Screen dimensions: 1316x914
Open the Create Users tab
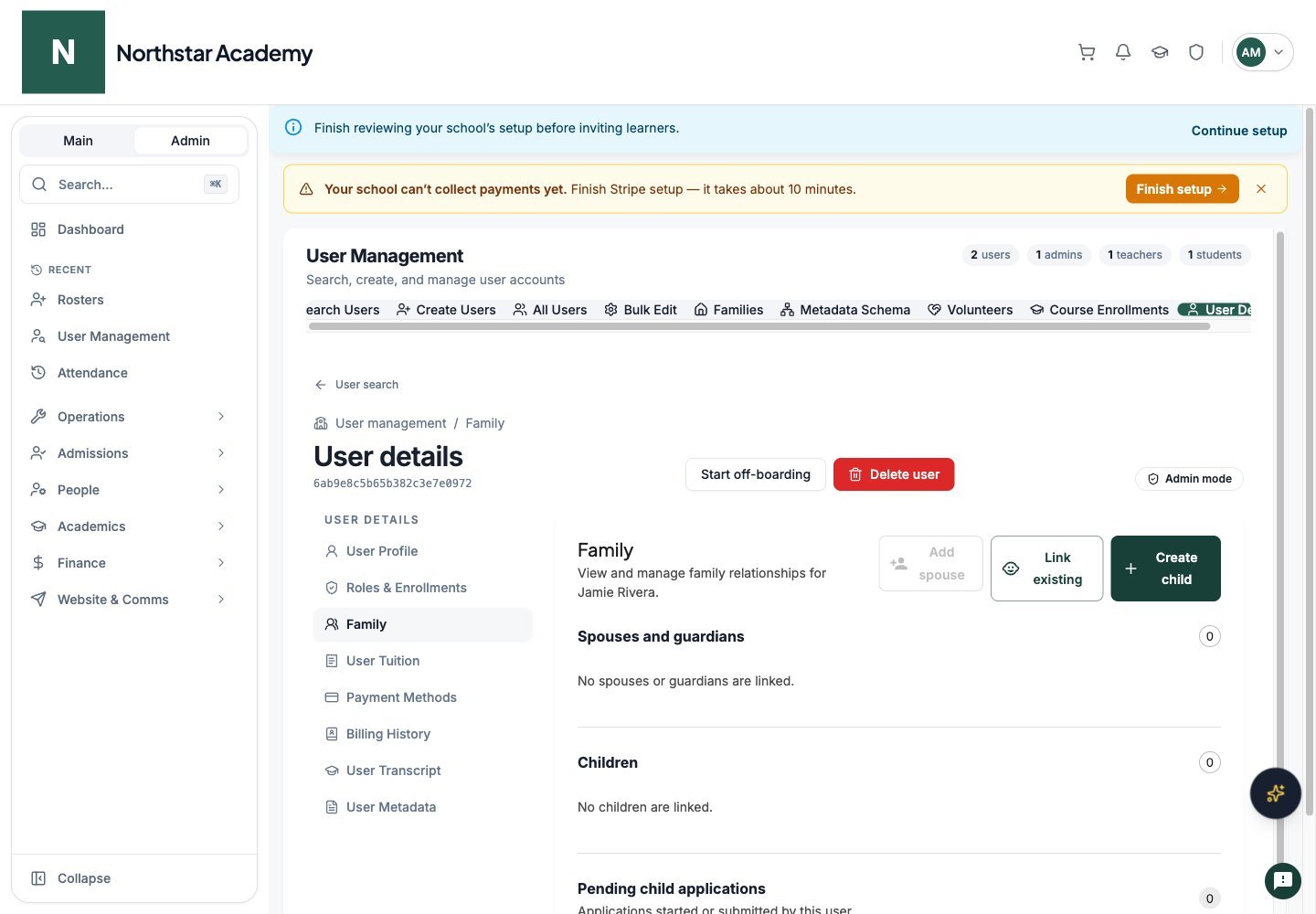(446, 310)
